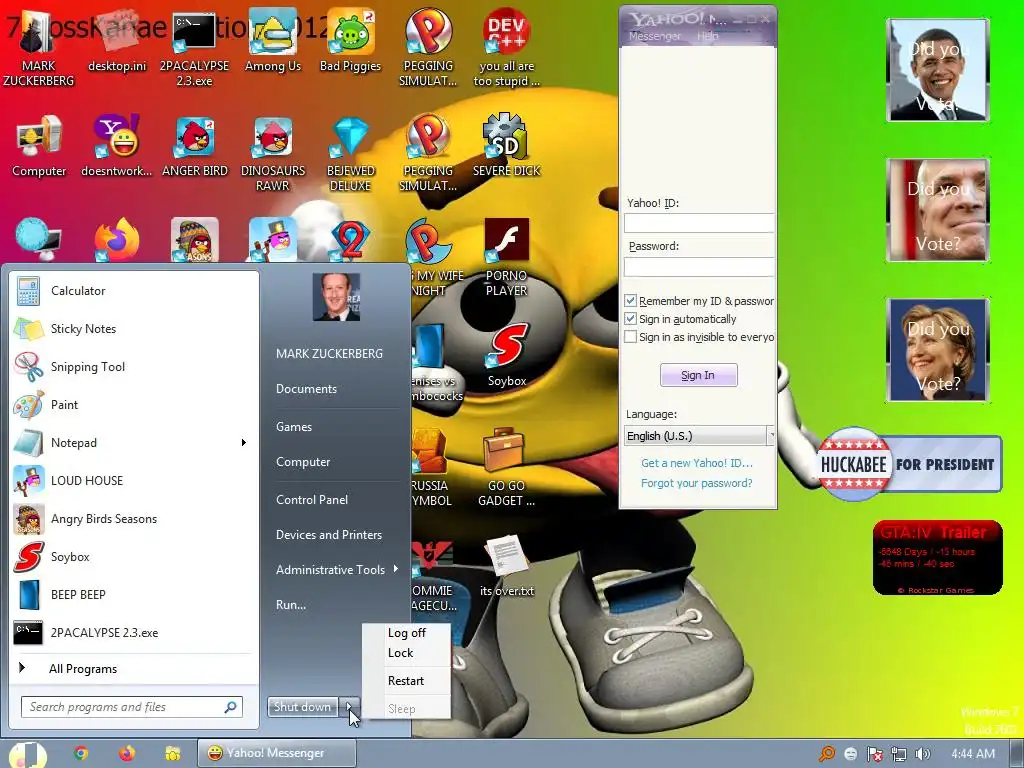Open the Firefox desktop shortcut
This screenshot has height=768, width=1024.
coord(118,240)
